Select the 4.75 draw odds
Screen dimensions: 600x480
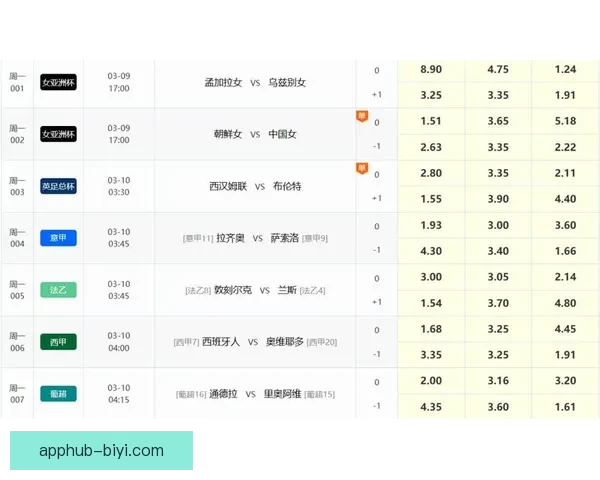(498, 70)
